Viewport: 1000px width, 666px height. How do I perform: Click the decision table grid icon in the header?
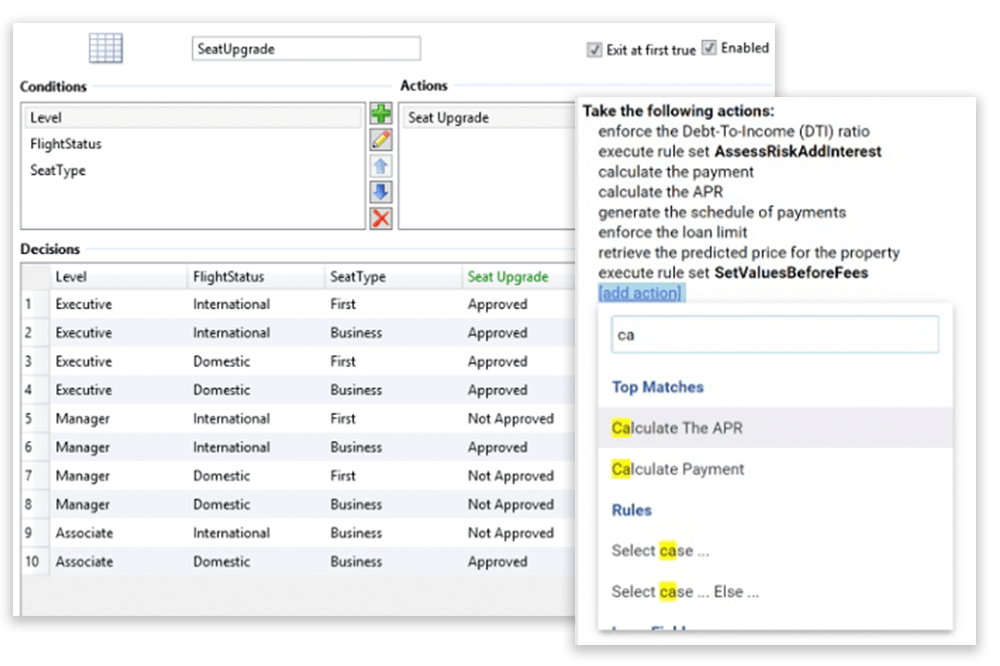(x=104, y=47)
